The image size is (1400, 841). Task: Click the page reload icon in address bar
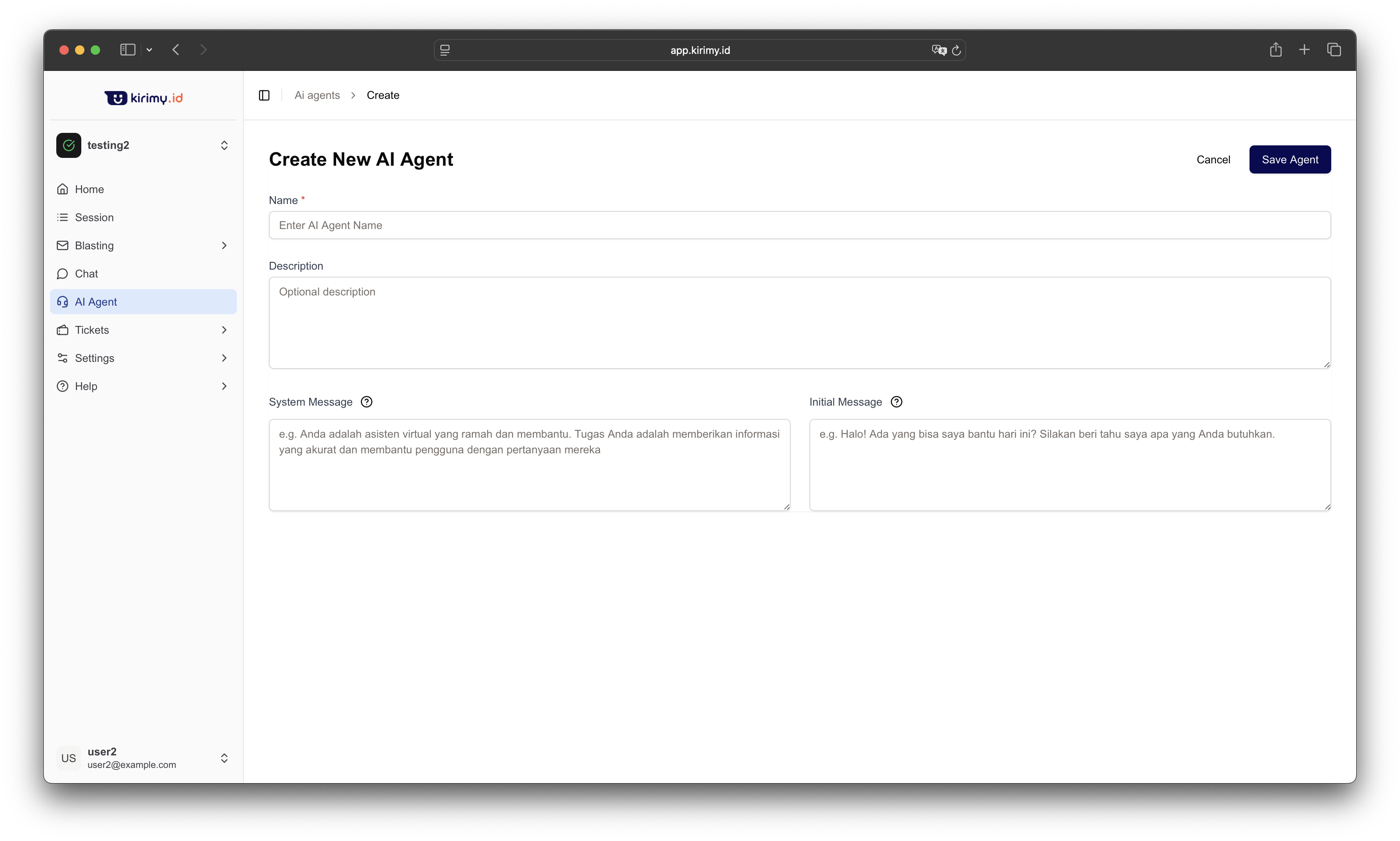[x=956, y=50]
